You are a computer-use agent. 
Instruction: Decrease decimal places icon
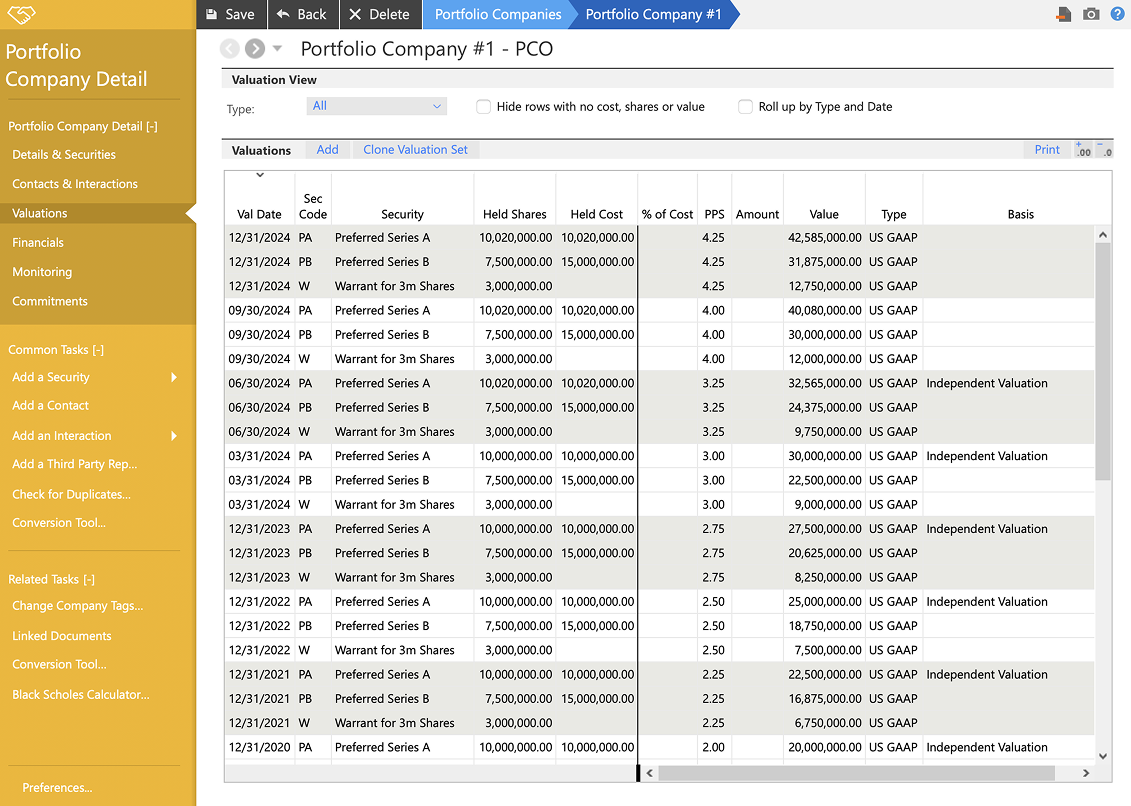[x=1105, y=149]
